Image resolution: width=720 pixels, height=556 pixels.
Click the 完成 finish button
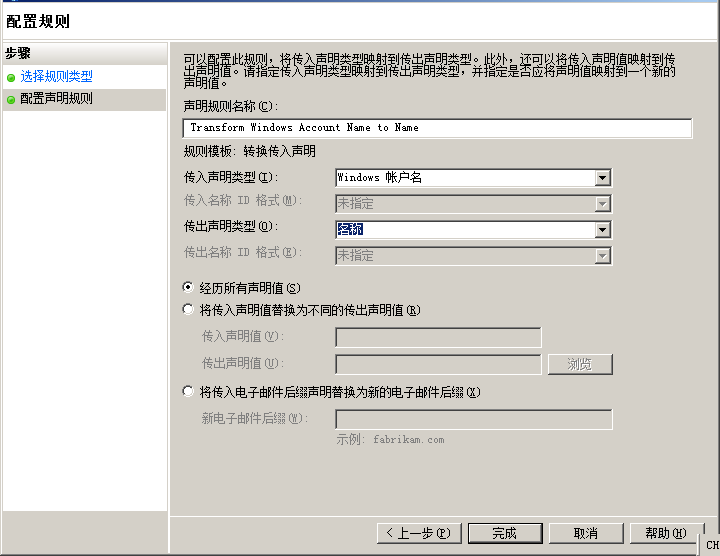tap(505, 534)
